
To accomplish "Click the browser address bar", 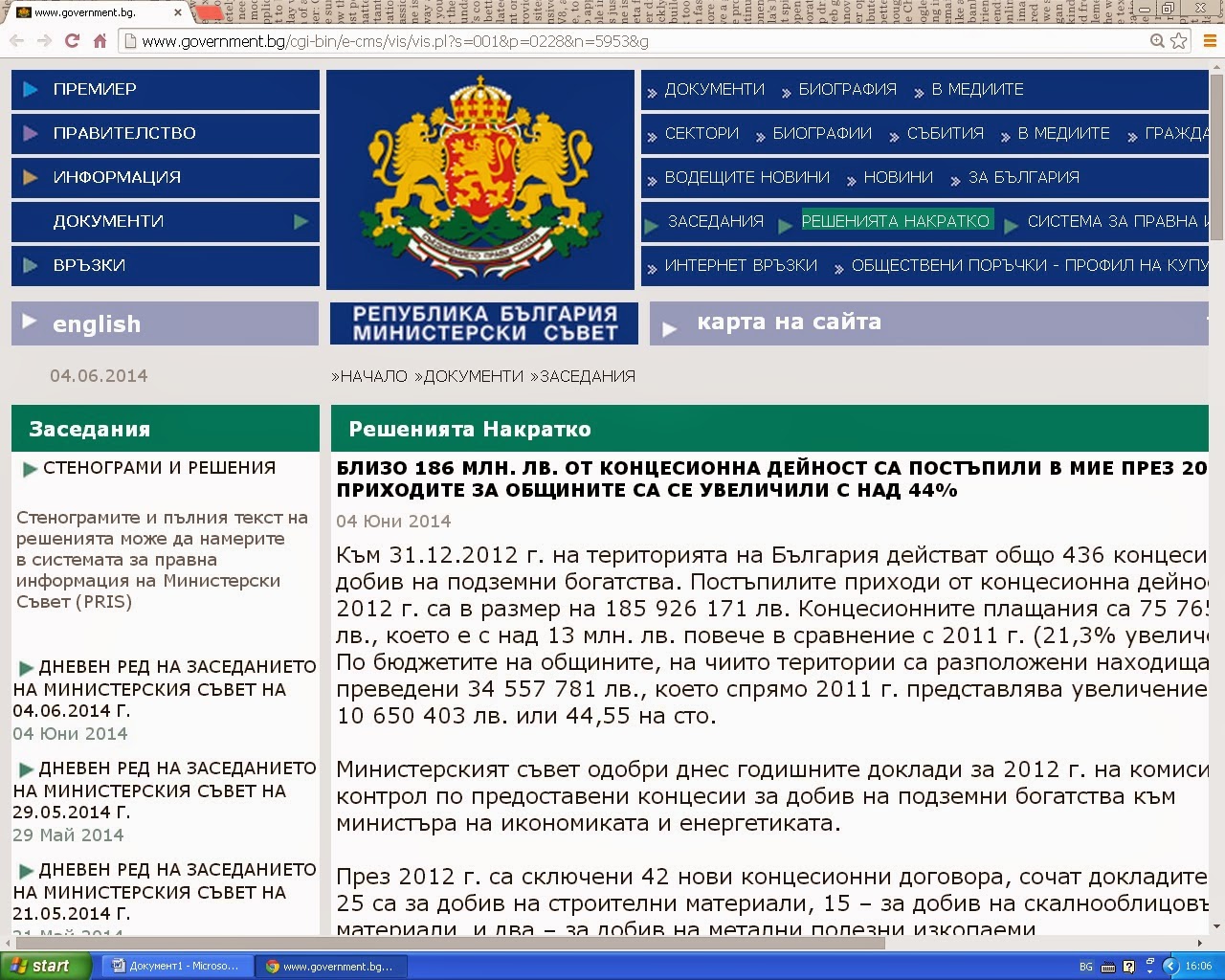I will tap(632, 41).
